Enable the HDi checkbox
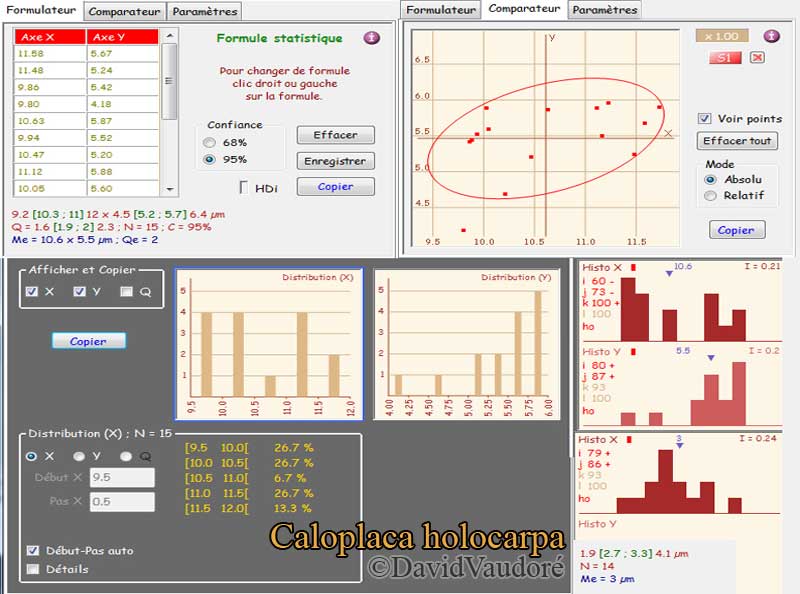Image resolution: width=800 pixels, height=594 pixels. [x=244, y=188]
